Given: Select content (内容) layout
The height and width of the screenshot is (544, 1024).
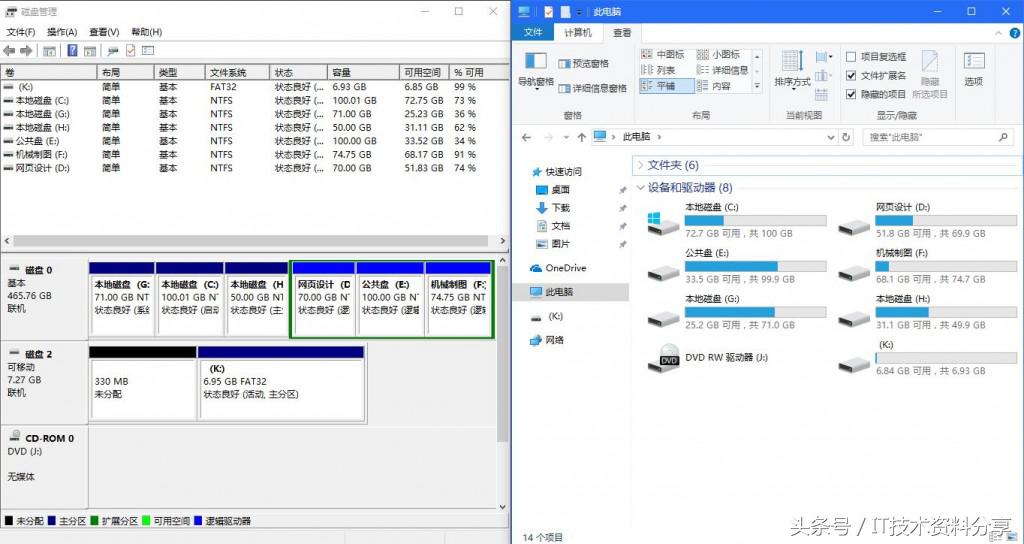Looking at the screenshot, I should pos(714,86).
